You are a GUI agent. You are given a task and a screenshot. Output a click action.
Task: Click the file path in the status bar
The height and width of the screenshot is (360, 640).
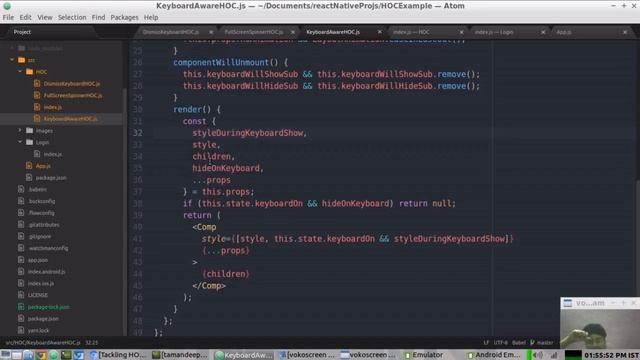pyautogui.click(x=43, y=342)
